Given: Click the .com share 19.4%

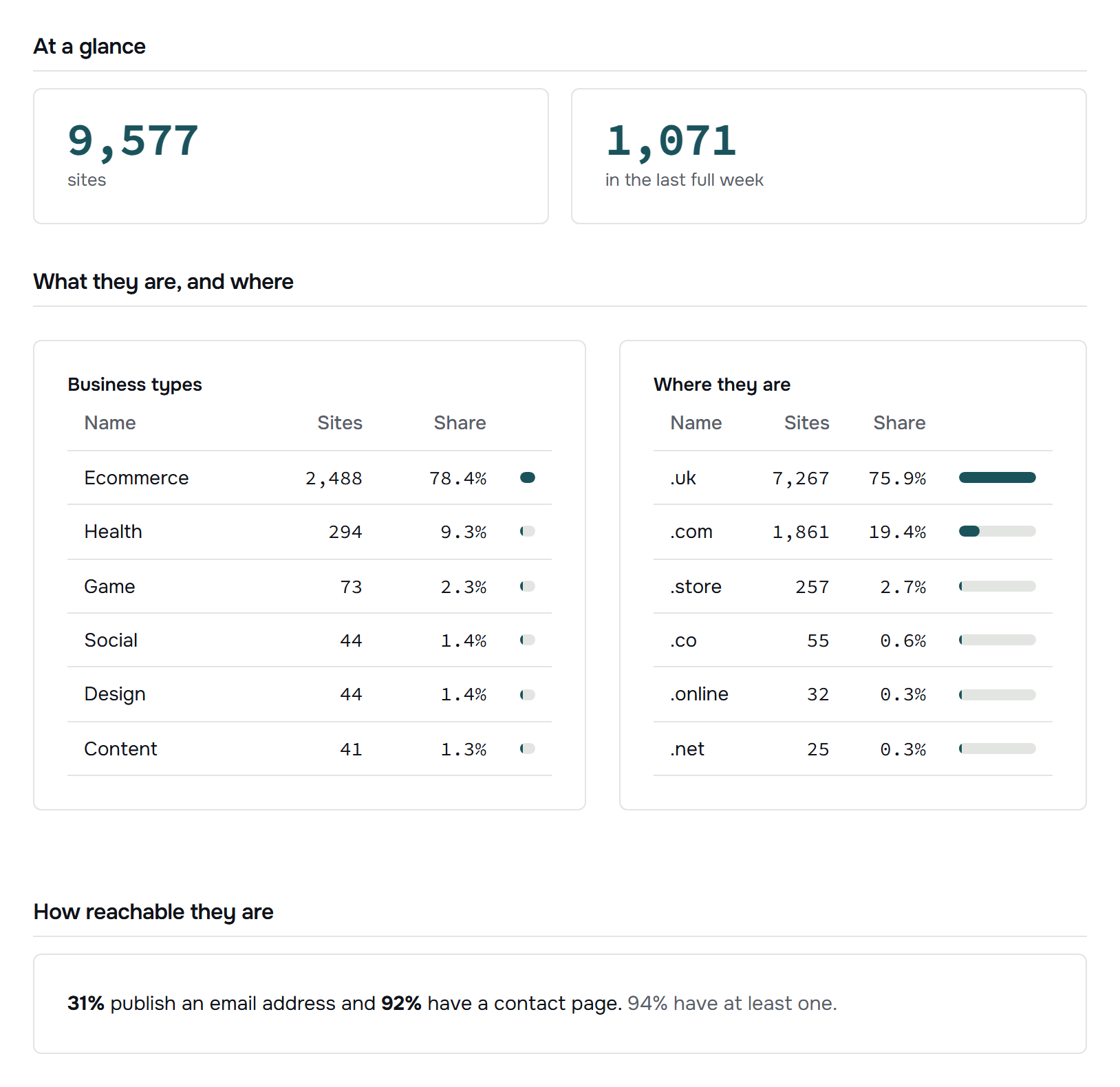Looking at the screenshot, I should click(897, 532).
